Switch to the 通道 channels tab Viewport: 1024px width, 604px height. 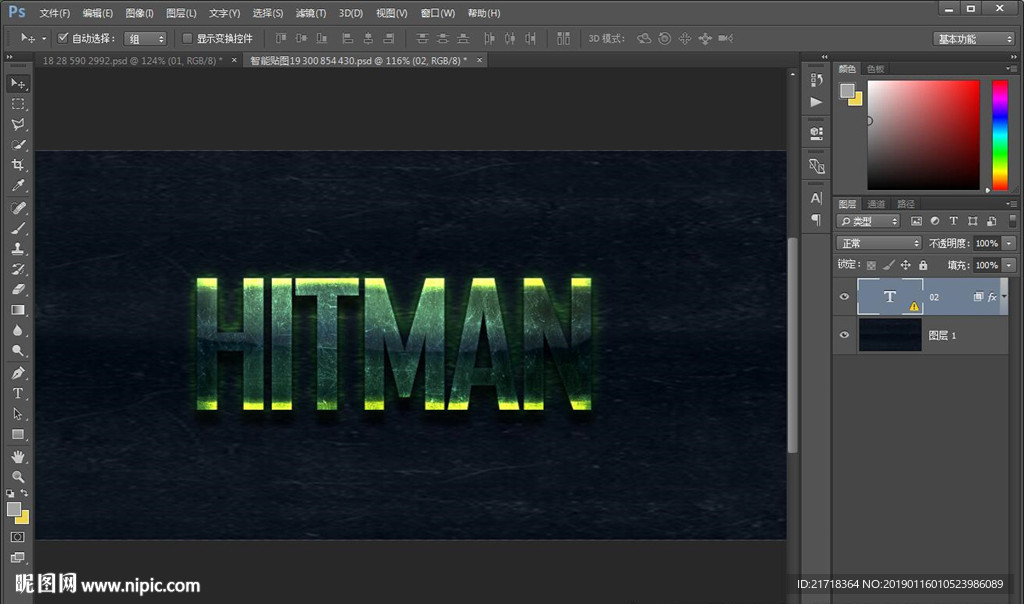[x=876, y=204]
